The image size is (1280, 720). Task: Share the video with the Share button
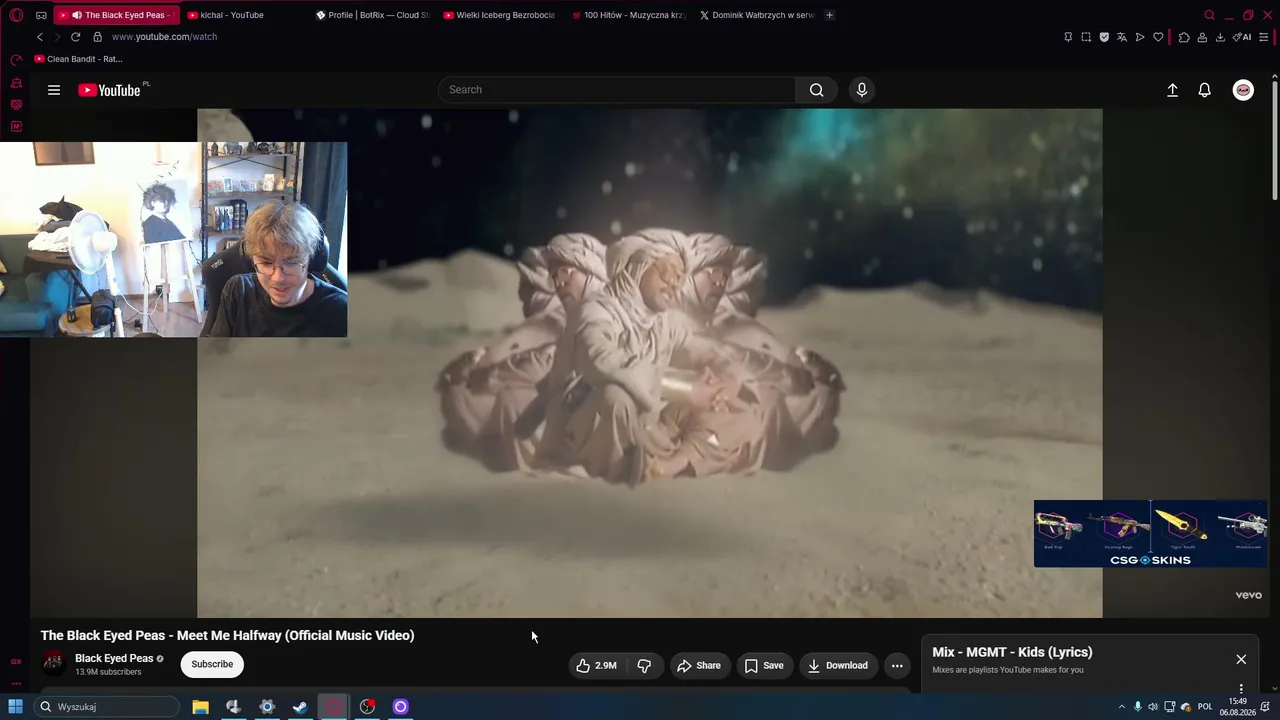(698, 666)
